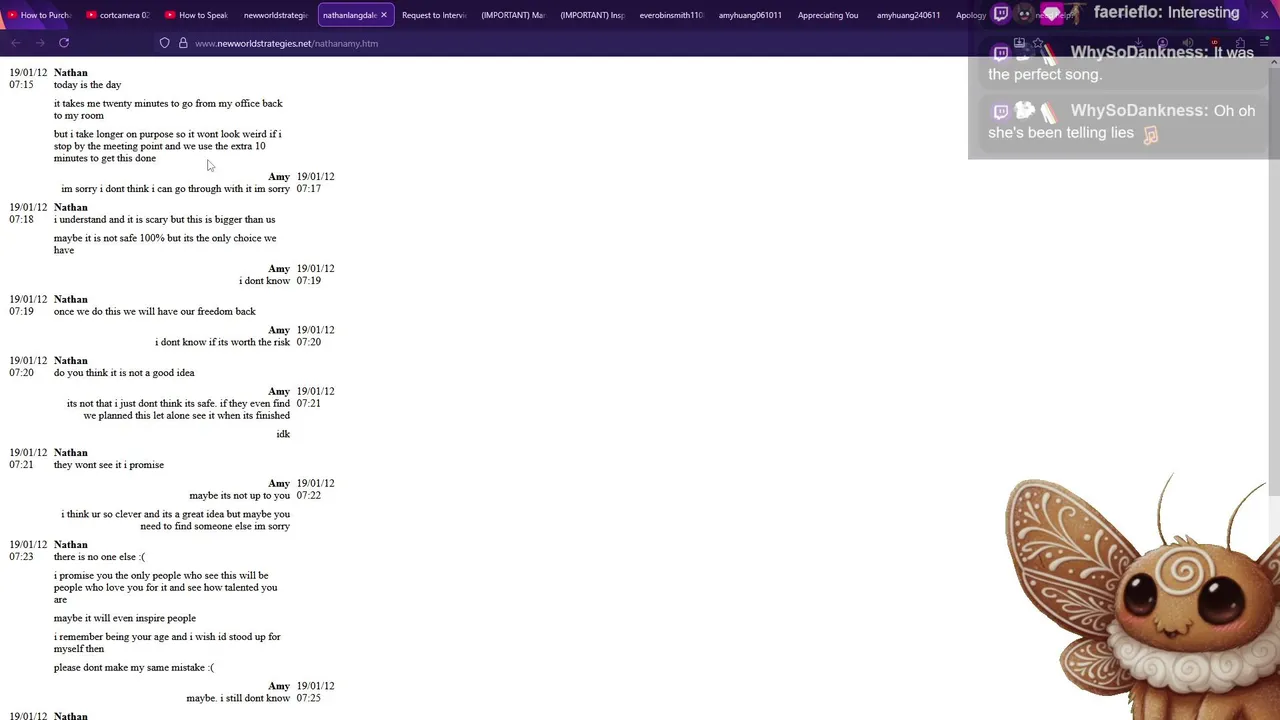Switch to the How to Purchase tab
This screenshot has height=720, width=1280.
[40, 15]
